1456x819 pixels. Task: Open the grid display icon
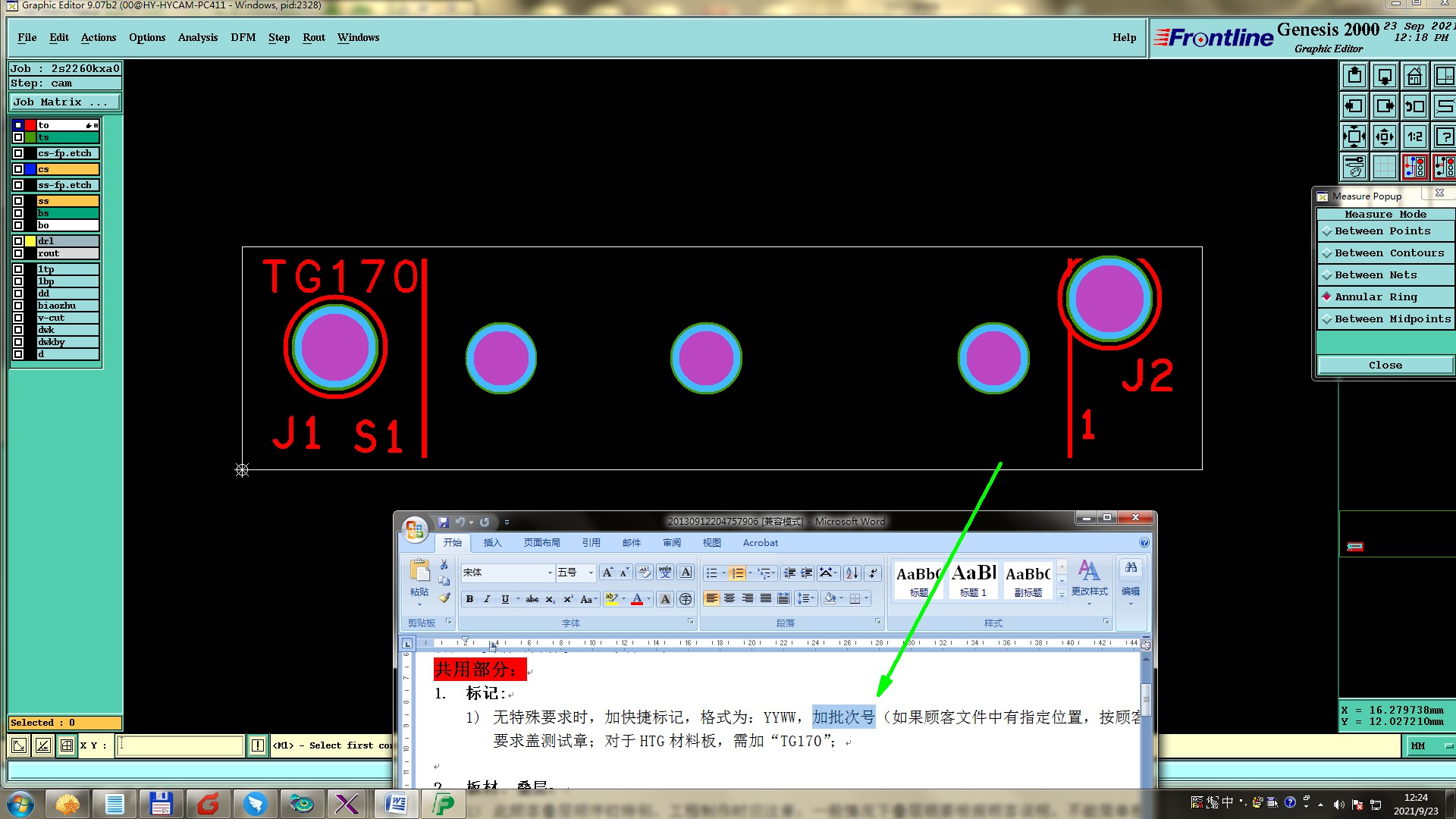point(1384,167)
